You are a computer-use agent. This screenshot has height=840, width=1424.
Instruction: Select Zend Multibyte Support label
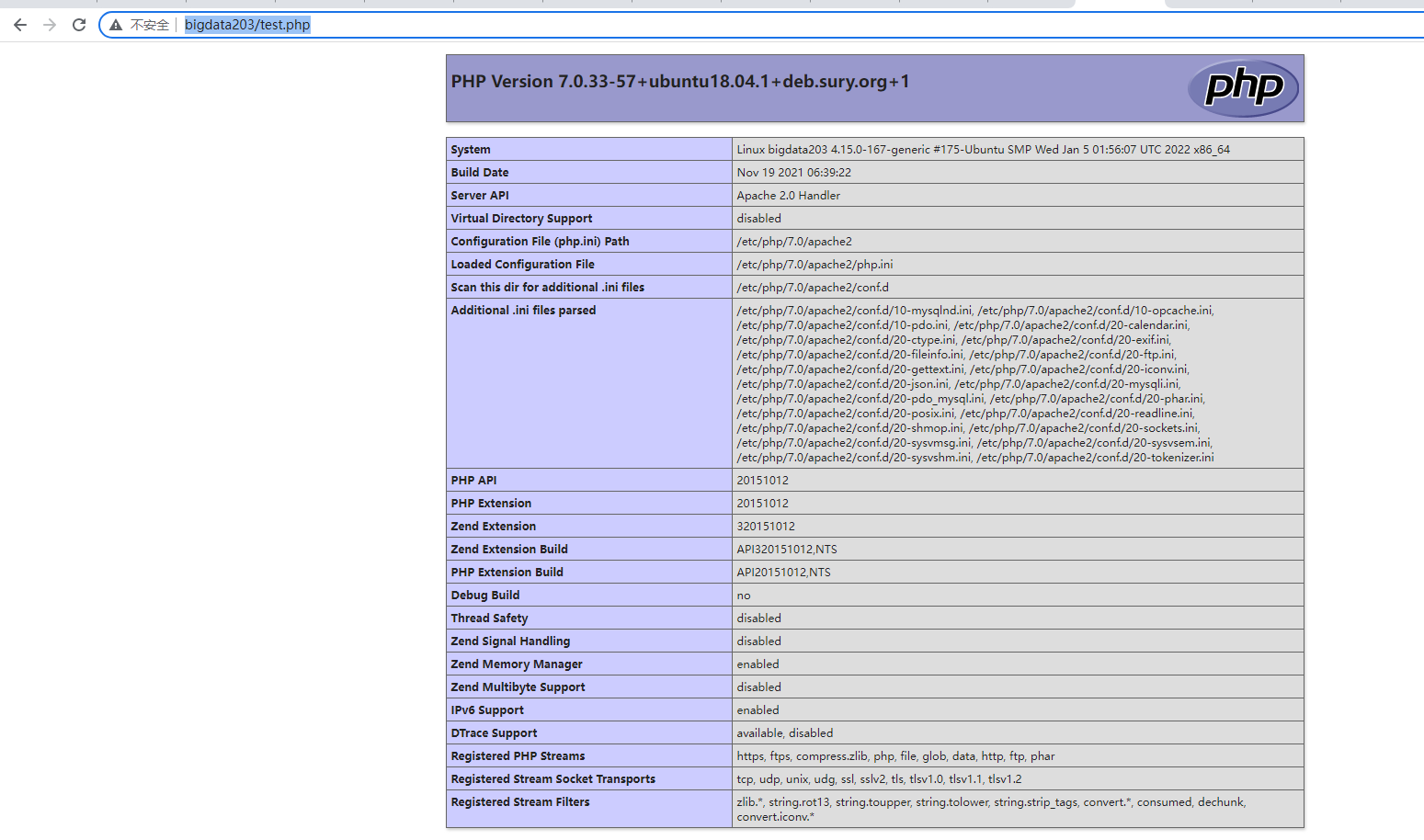[518, 687]
